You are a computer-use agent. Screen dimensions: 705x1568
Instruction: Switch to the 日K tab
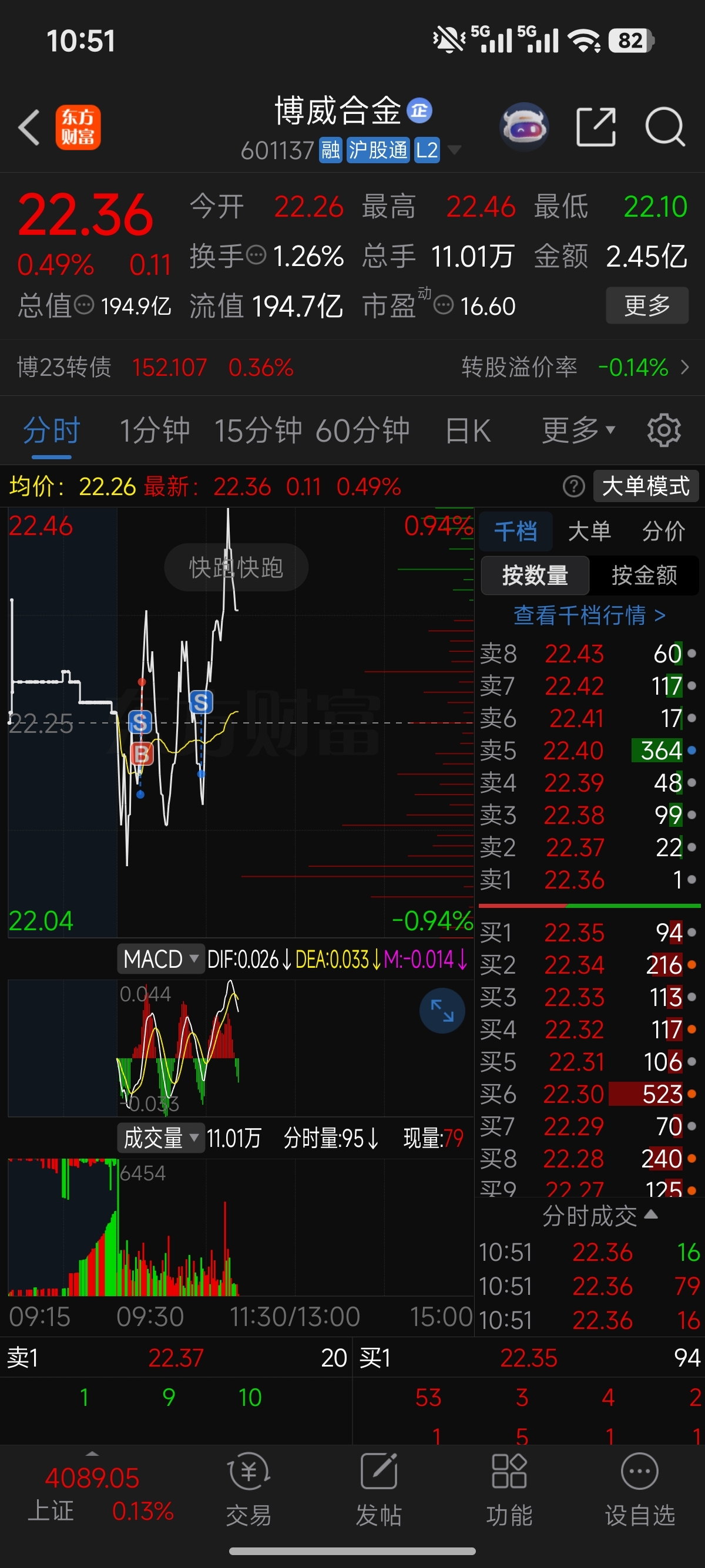click(468, 430)
